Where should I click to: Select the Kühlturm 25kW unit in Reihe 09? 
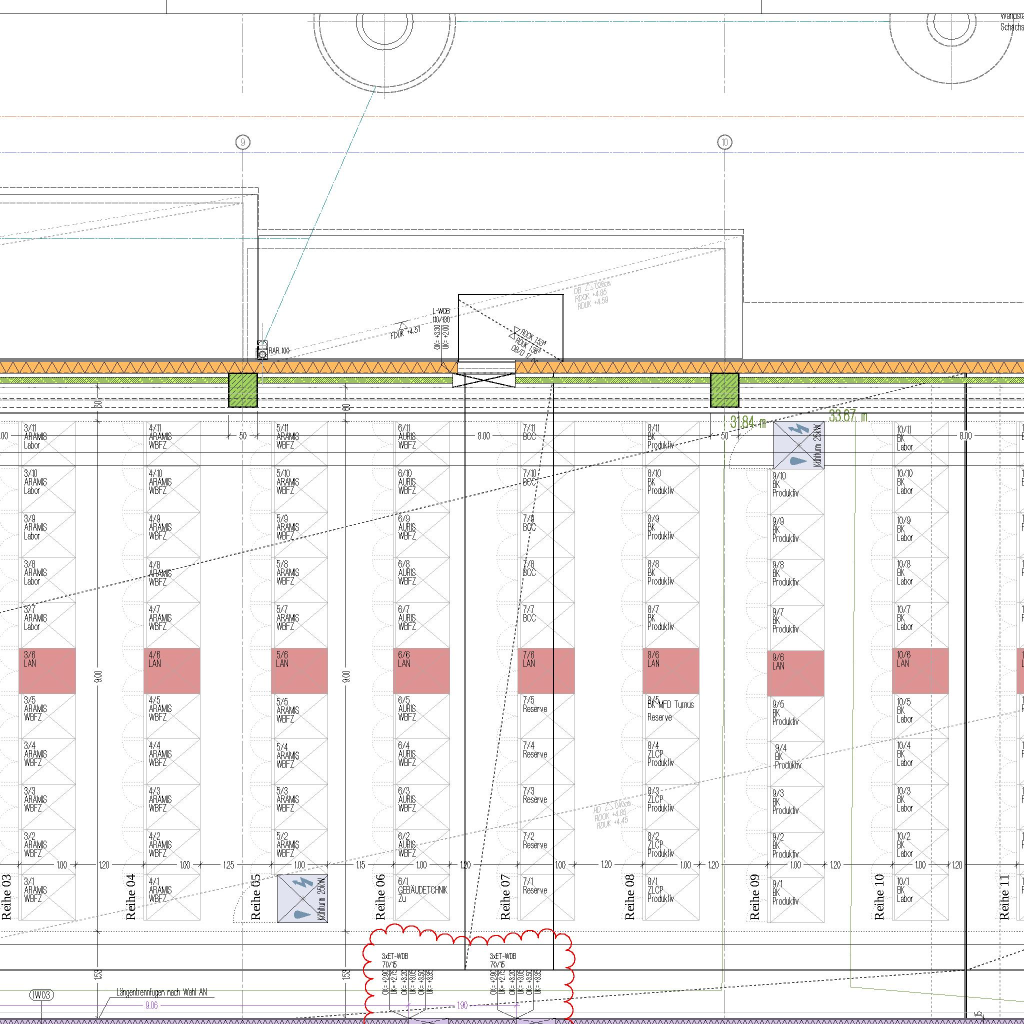point(797,445)
